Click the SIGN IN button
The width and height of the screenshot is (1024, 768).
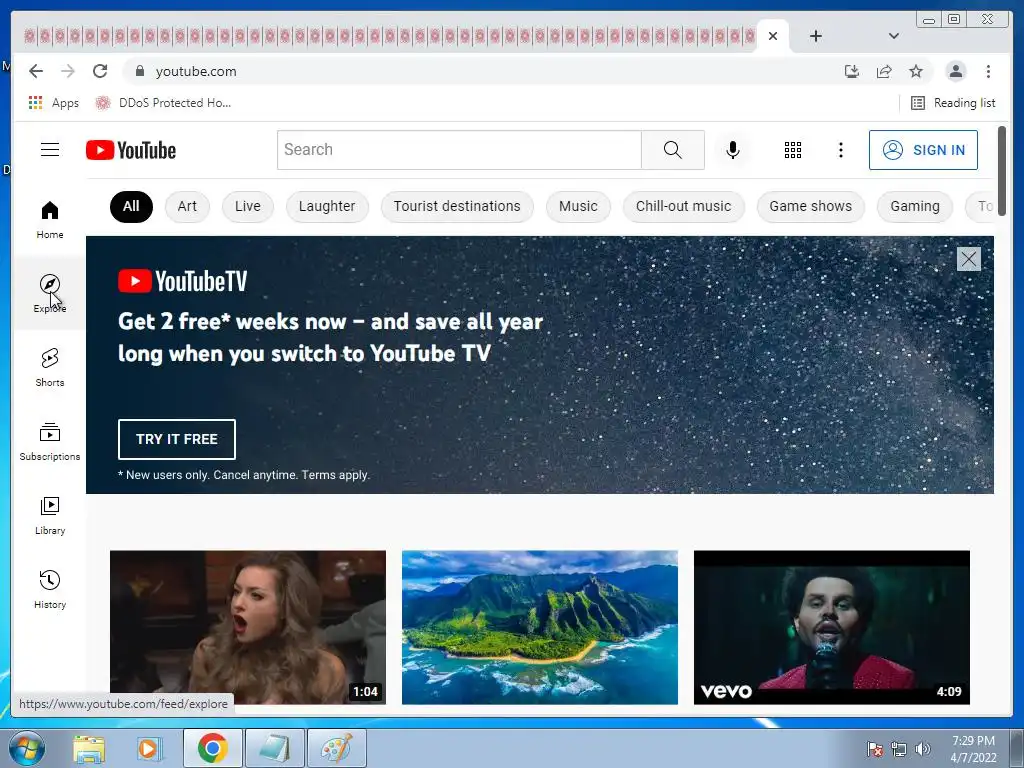(x=923, y=150)
